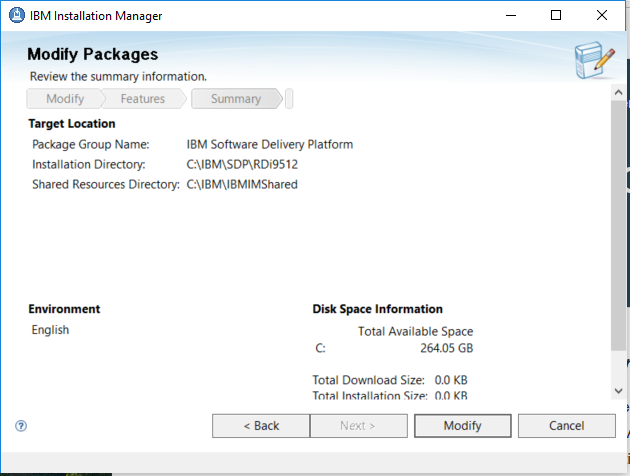Click the scrollbar down arrow

point(618,390)
